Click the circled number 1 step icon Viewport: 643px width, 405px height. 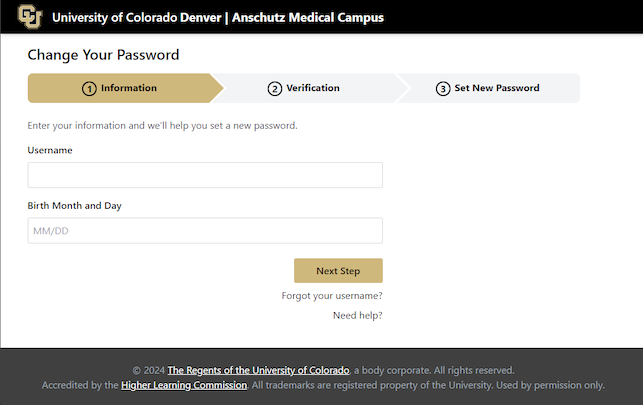[x=89, y=88]
